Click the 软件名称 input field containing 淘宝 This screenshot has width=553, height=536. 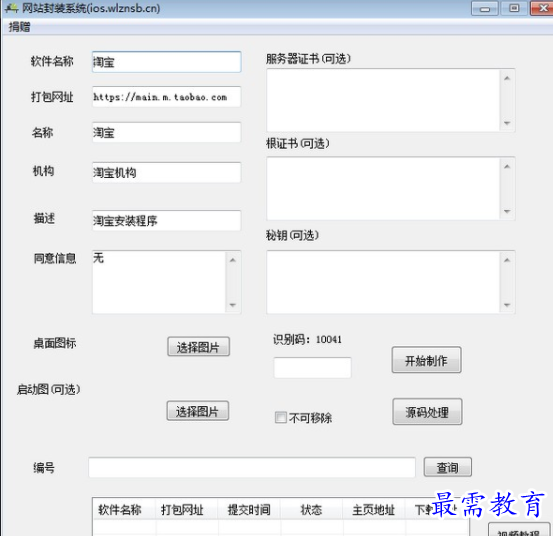(x=166, y=62)
